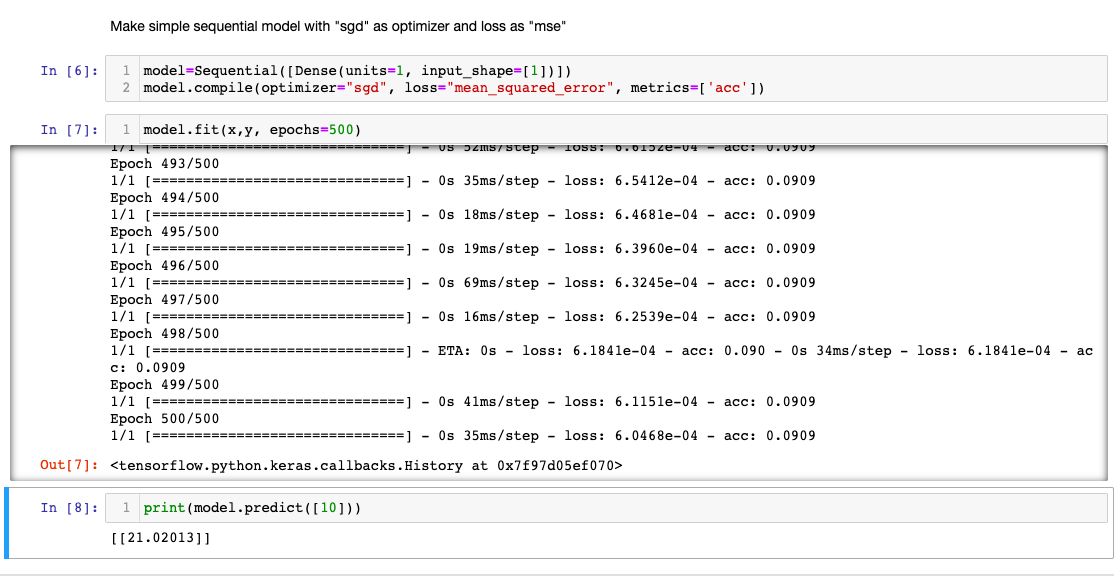This screenshot has width=1114, height=576.
Task: Click the Out[7] output prompt
Action: 70,465
